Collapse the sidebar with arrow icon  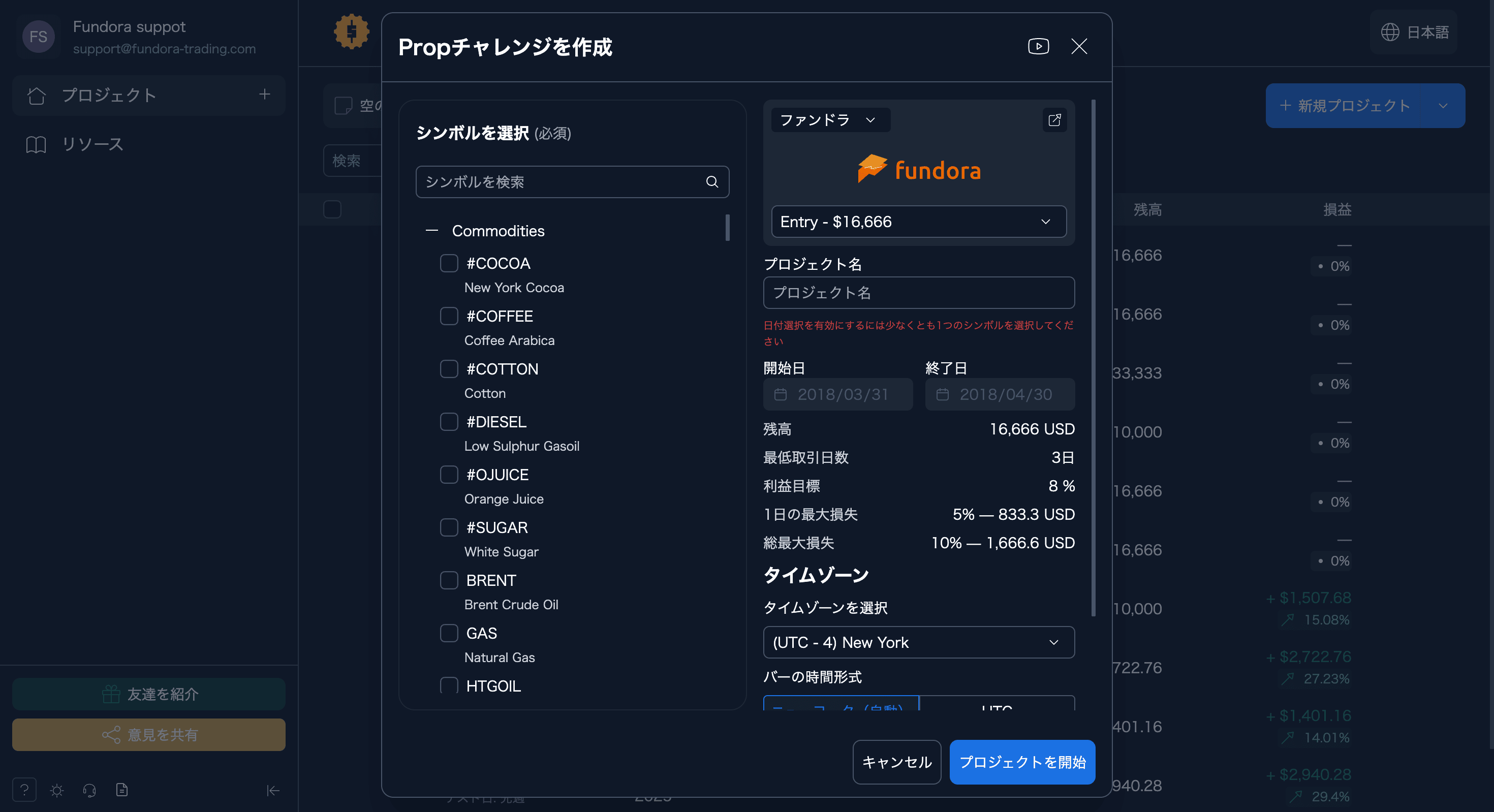[x=273, y=790]
